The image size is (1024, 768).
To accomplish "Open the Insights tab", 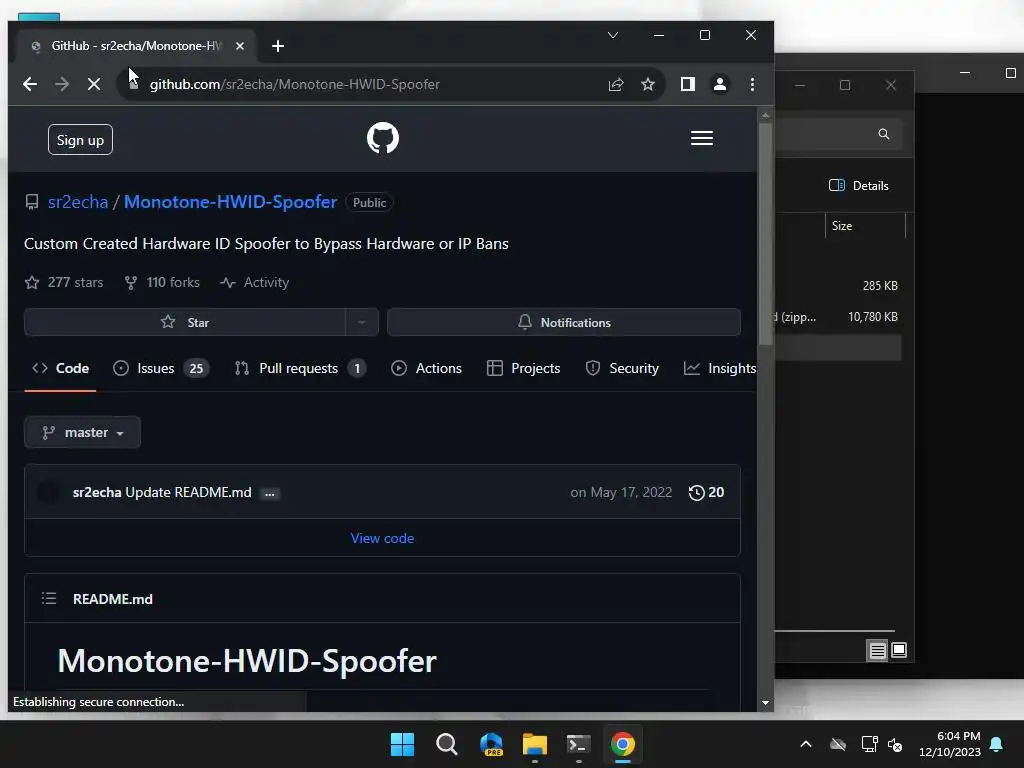I will pos(719,368).
